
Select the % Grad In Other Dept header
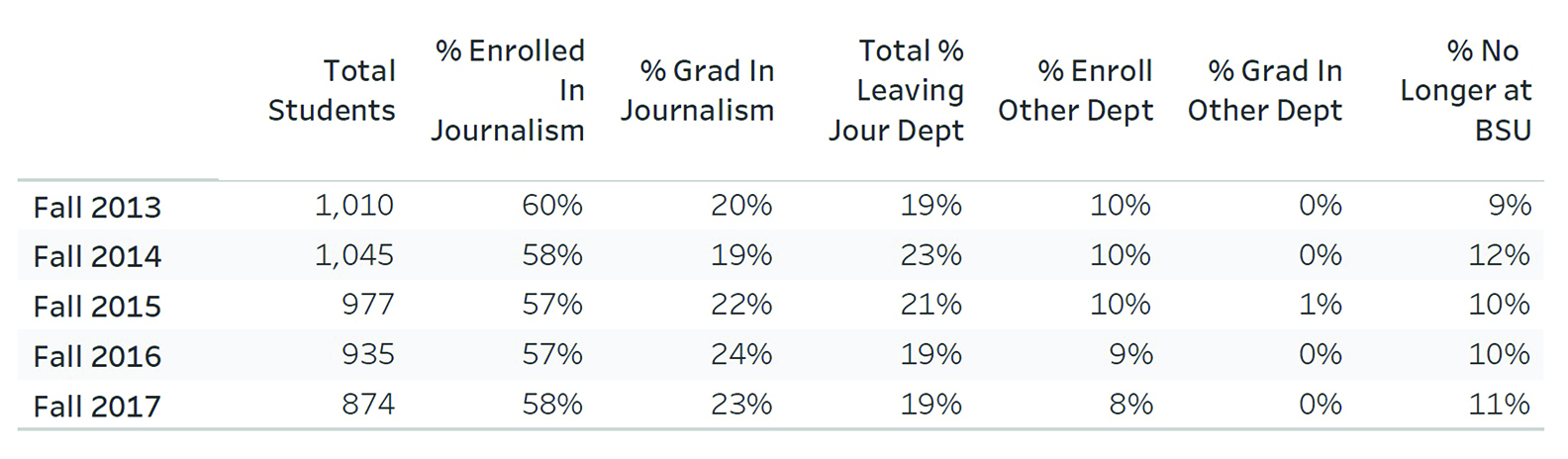click(x=1265, y=91)
